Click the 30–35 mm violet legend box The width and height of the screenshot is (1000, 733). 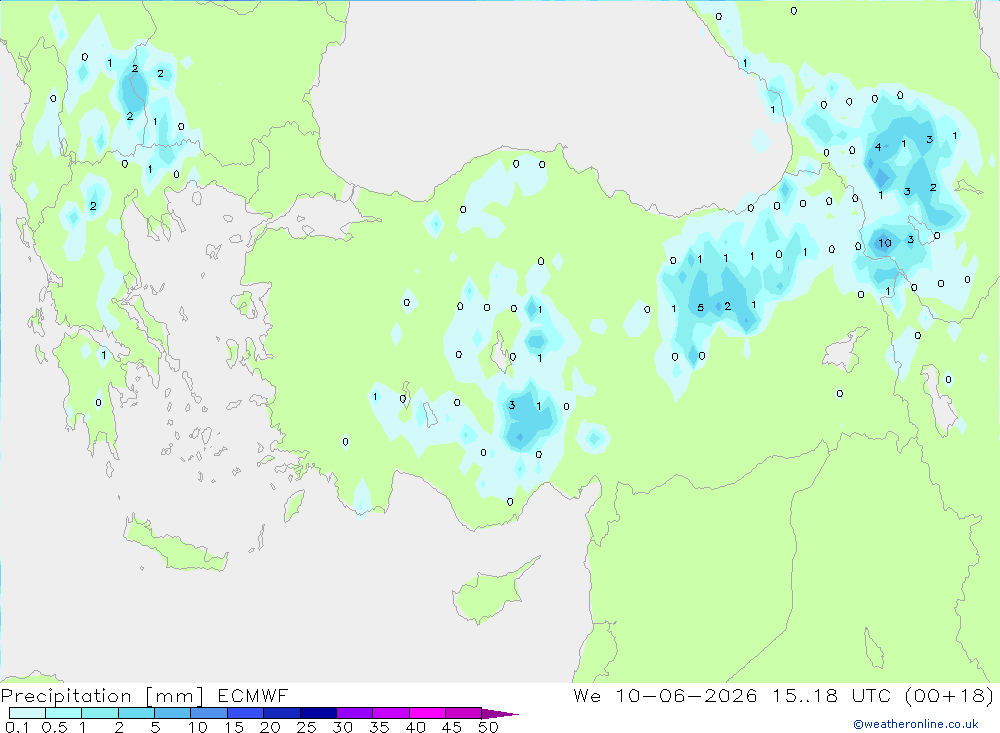(355, 713)
